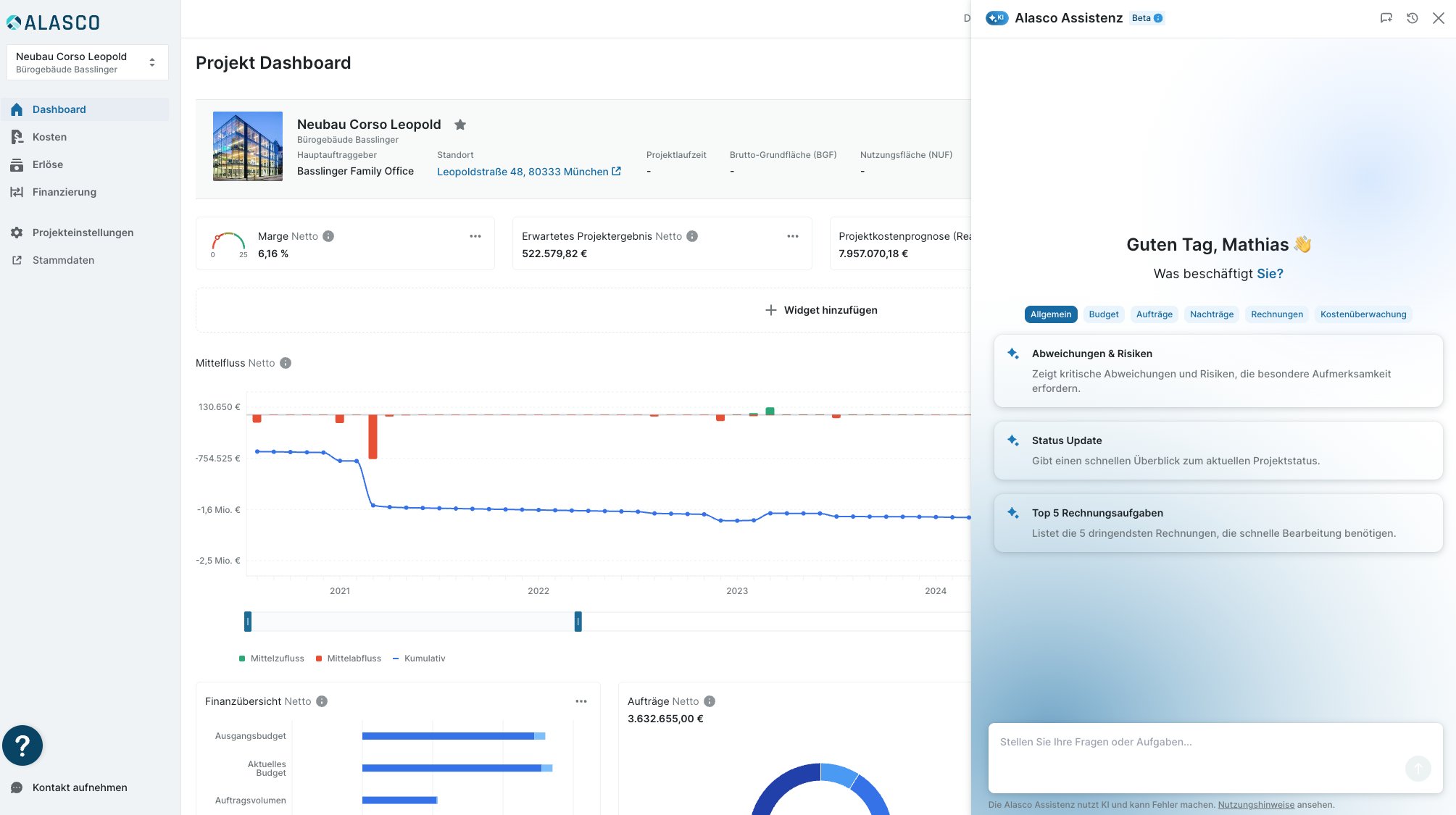Click Widget hinzufügen button
The image size is (1456, 815).
coord(821,310)
